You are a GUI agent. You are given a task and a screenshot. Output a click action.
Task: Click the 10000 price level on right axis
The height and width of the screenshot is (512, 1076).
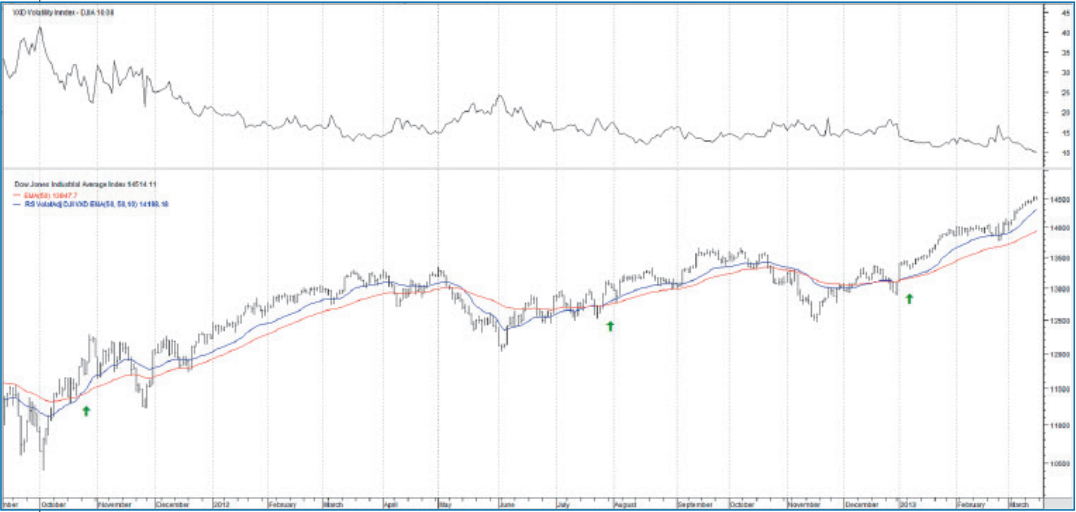pyautogui.click(x=1060, y=464)
